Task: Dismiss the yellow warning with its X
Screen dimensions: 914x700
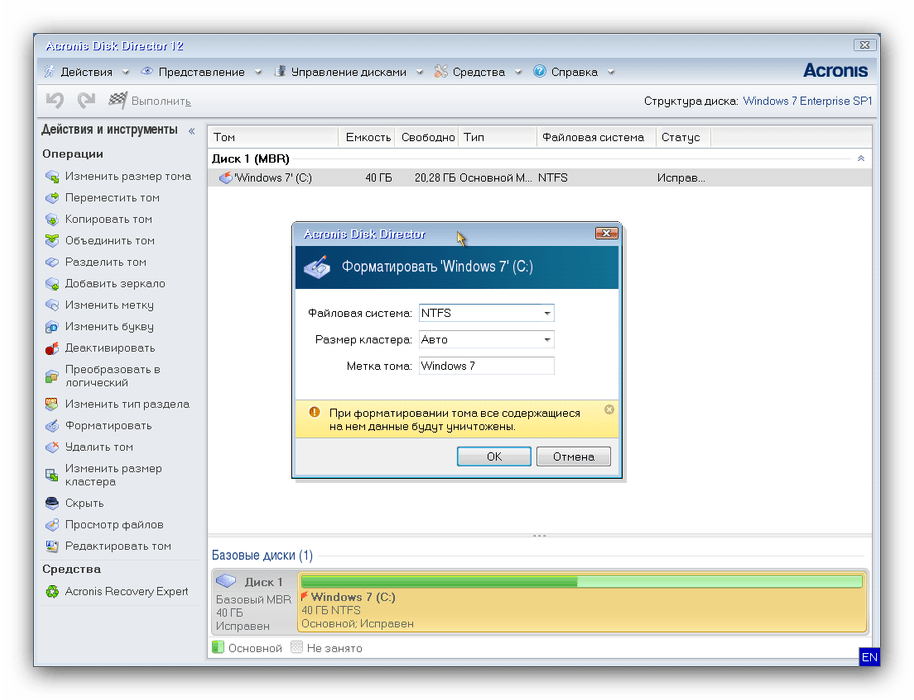Action: point(609,410)
